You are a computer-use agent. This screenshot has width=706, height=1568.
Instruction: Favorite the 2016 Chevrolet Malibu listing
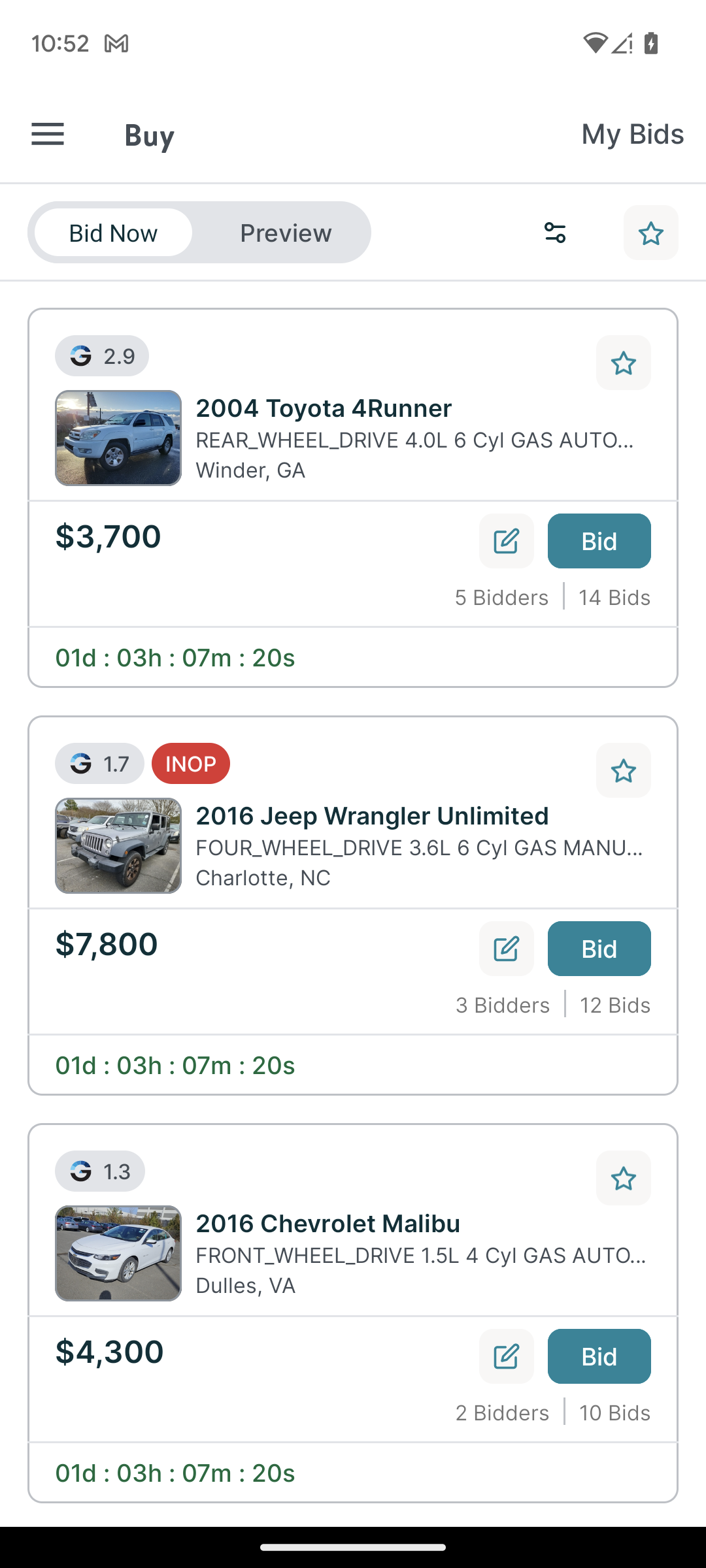[623, 1178]
